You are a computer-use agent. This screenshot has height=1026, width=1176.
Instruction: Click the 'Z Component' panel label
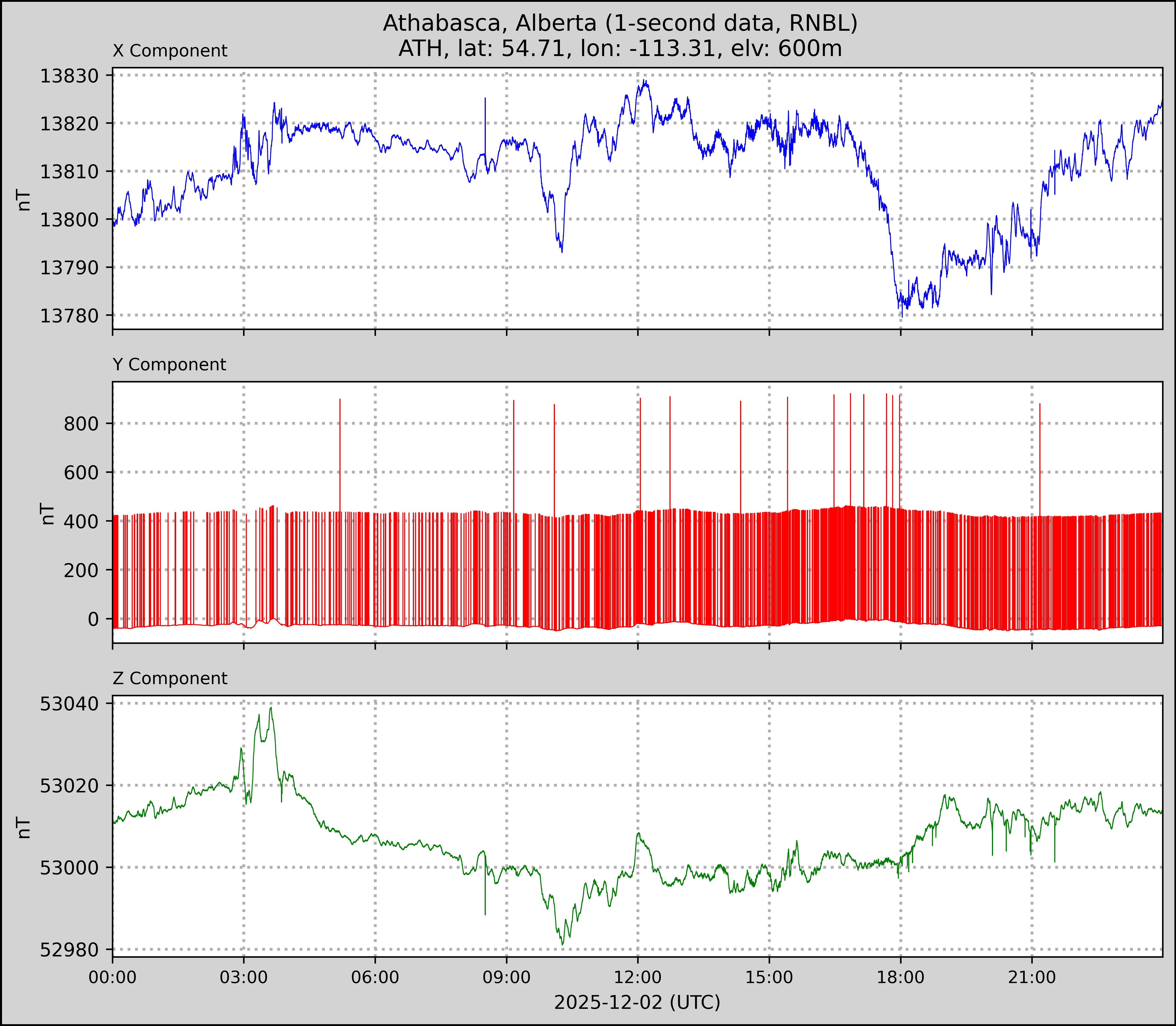click(170, 679)
